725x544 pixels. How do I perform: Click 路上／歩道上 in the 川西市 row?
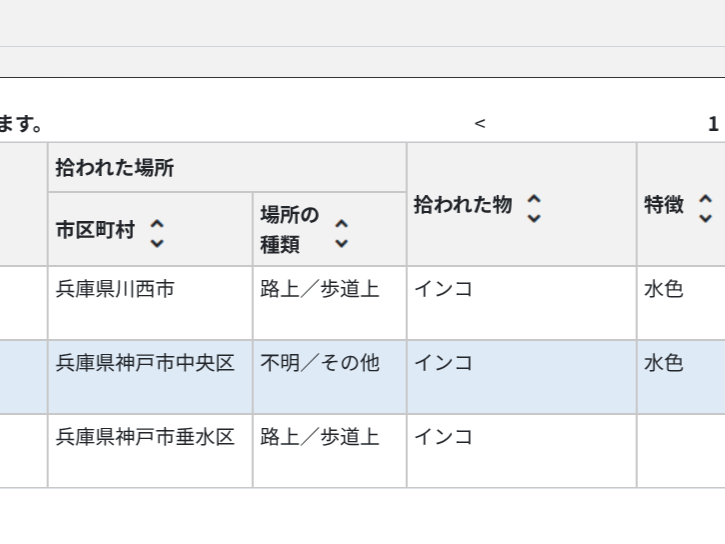coord(320,290)
